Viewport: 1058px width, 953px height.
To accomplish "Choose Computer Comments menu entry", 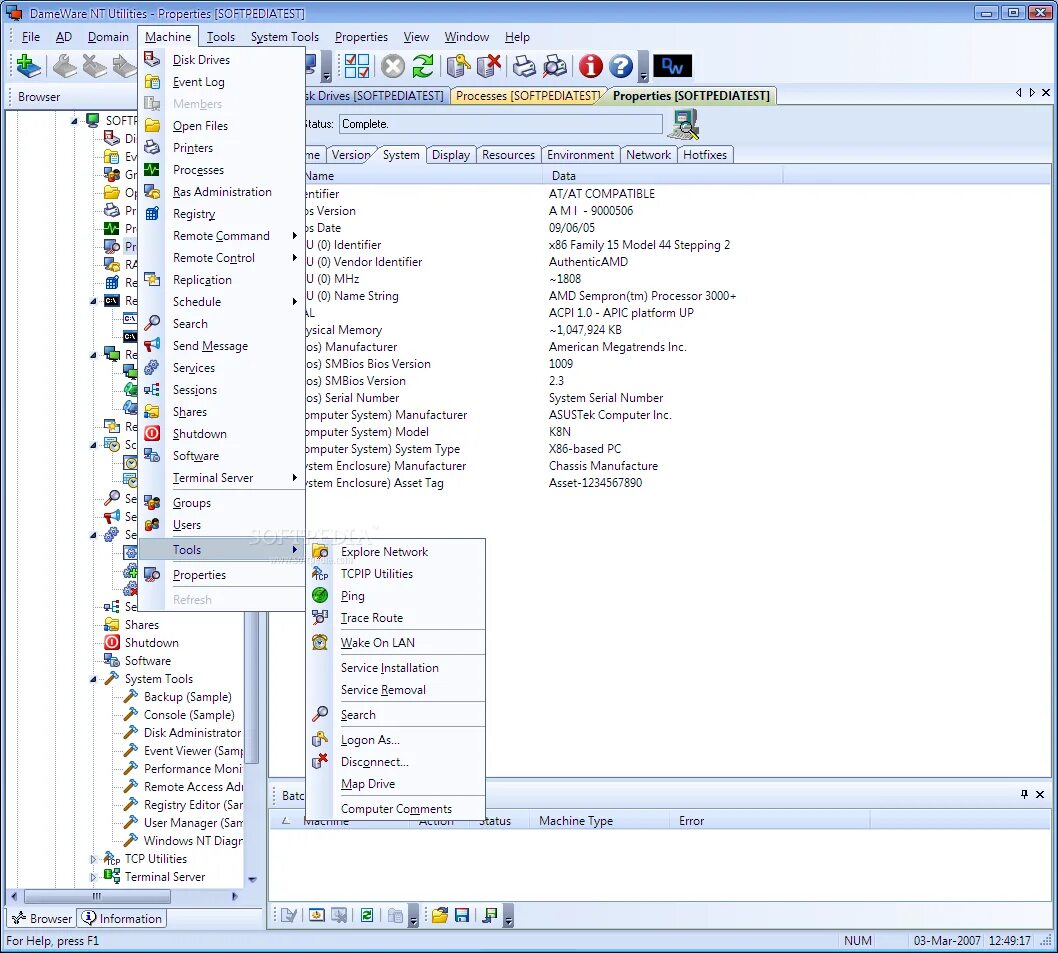I will coord(396,809).
